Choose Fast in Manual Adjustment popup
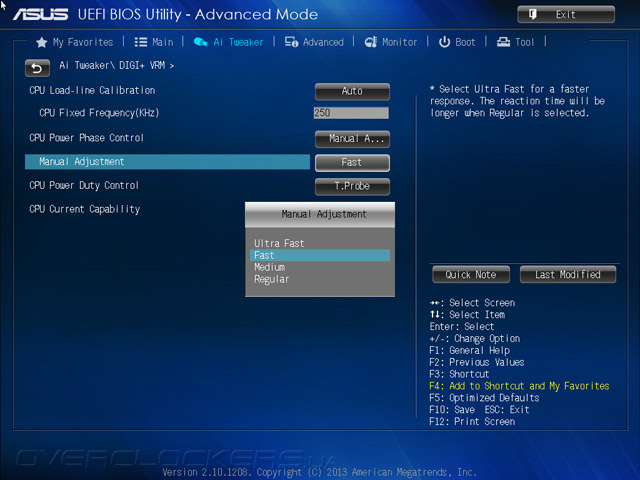The width and height of the screenshot is (640, 480). 320,256
